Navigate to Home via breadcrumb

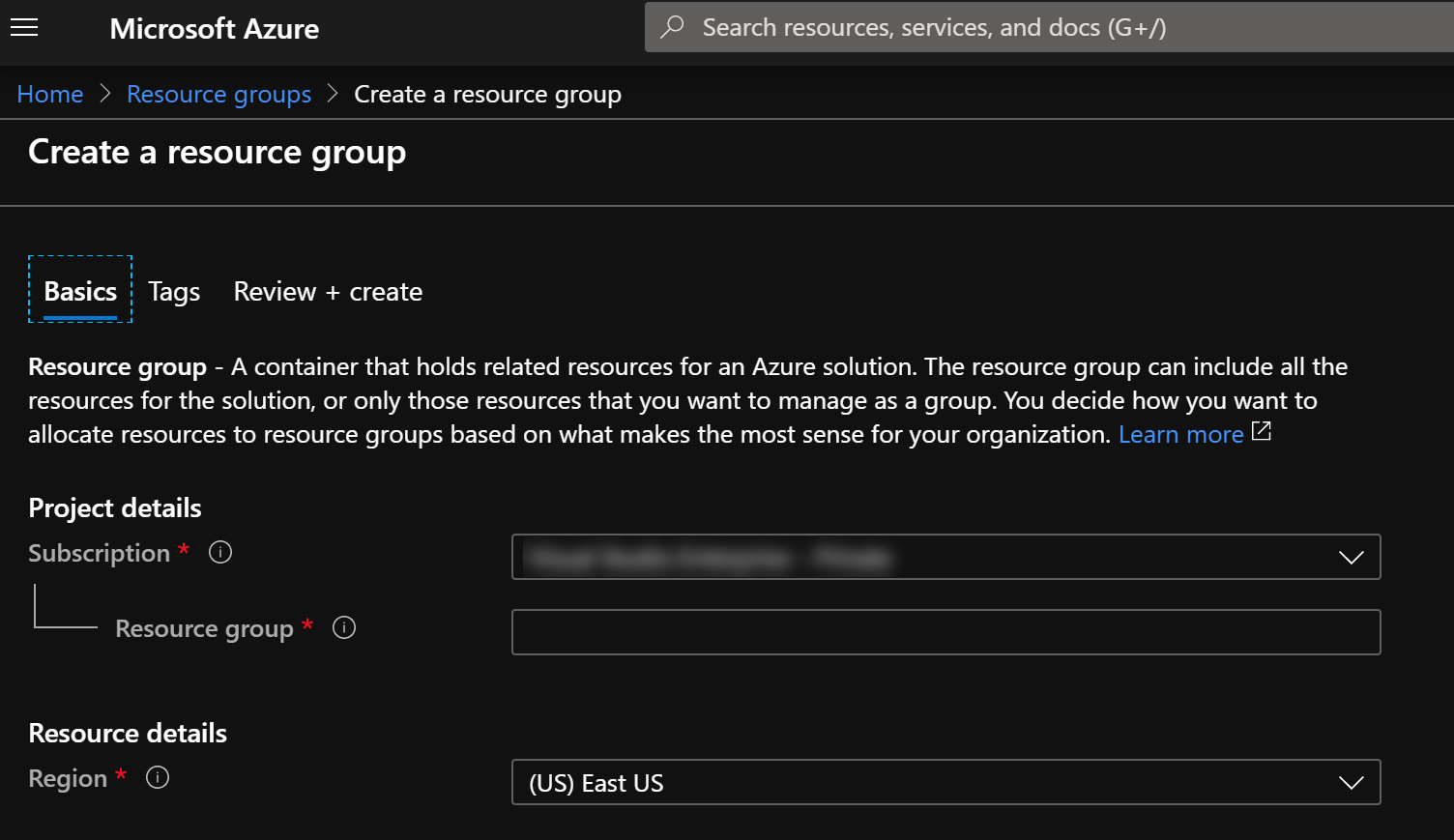49,93
